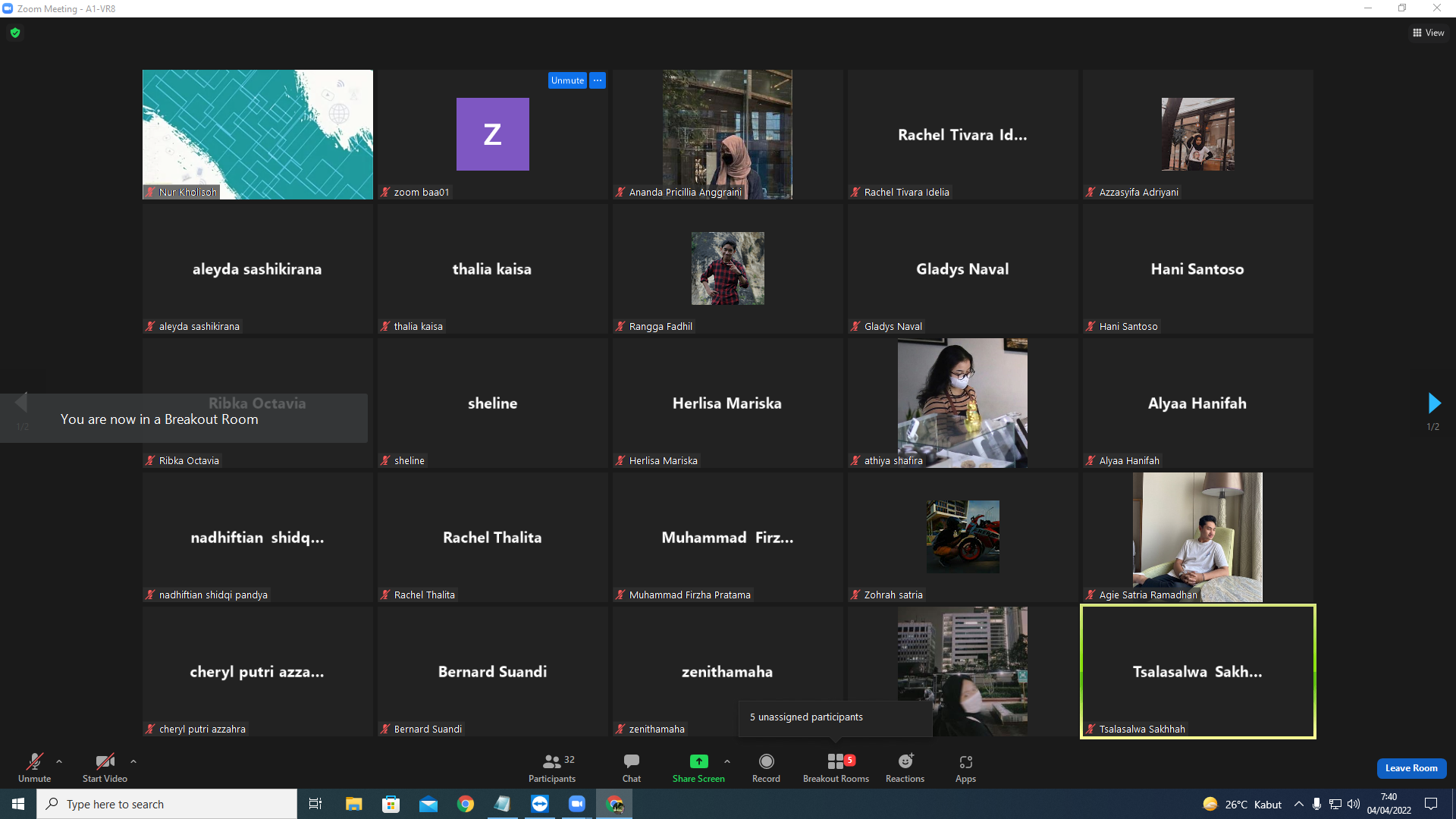Screen dimensions: 1456x819
Task: Click the 'Alyaa Hanifah' name label
Action: (1129, 461)
